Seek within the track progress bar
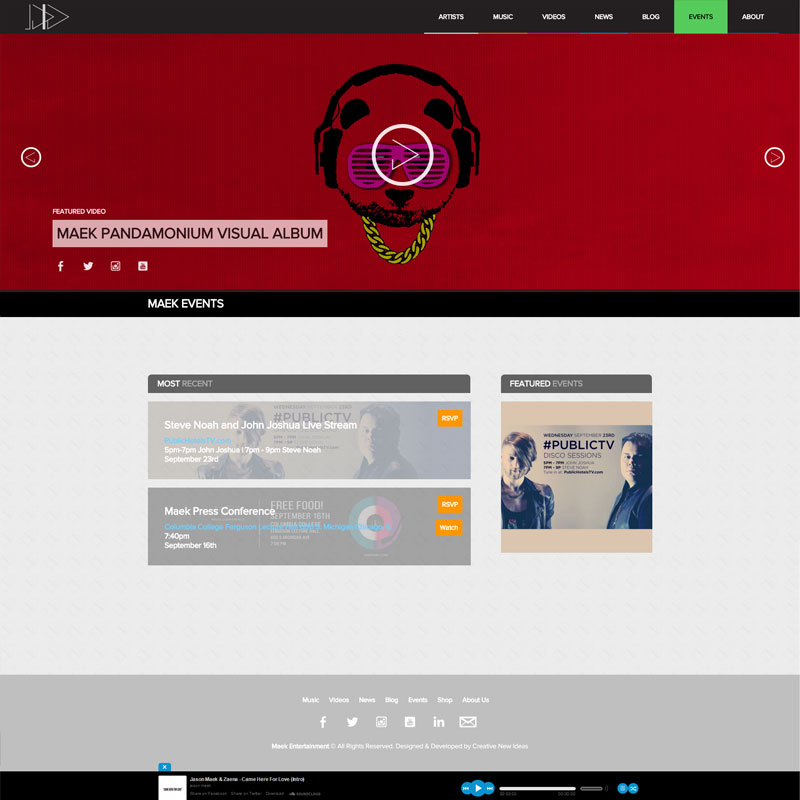Image resolution: width=800 pixels, height=800 pixels. point(537,788)
